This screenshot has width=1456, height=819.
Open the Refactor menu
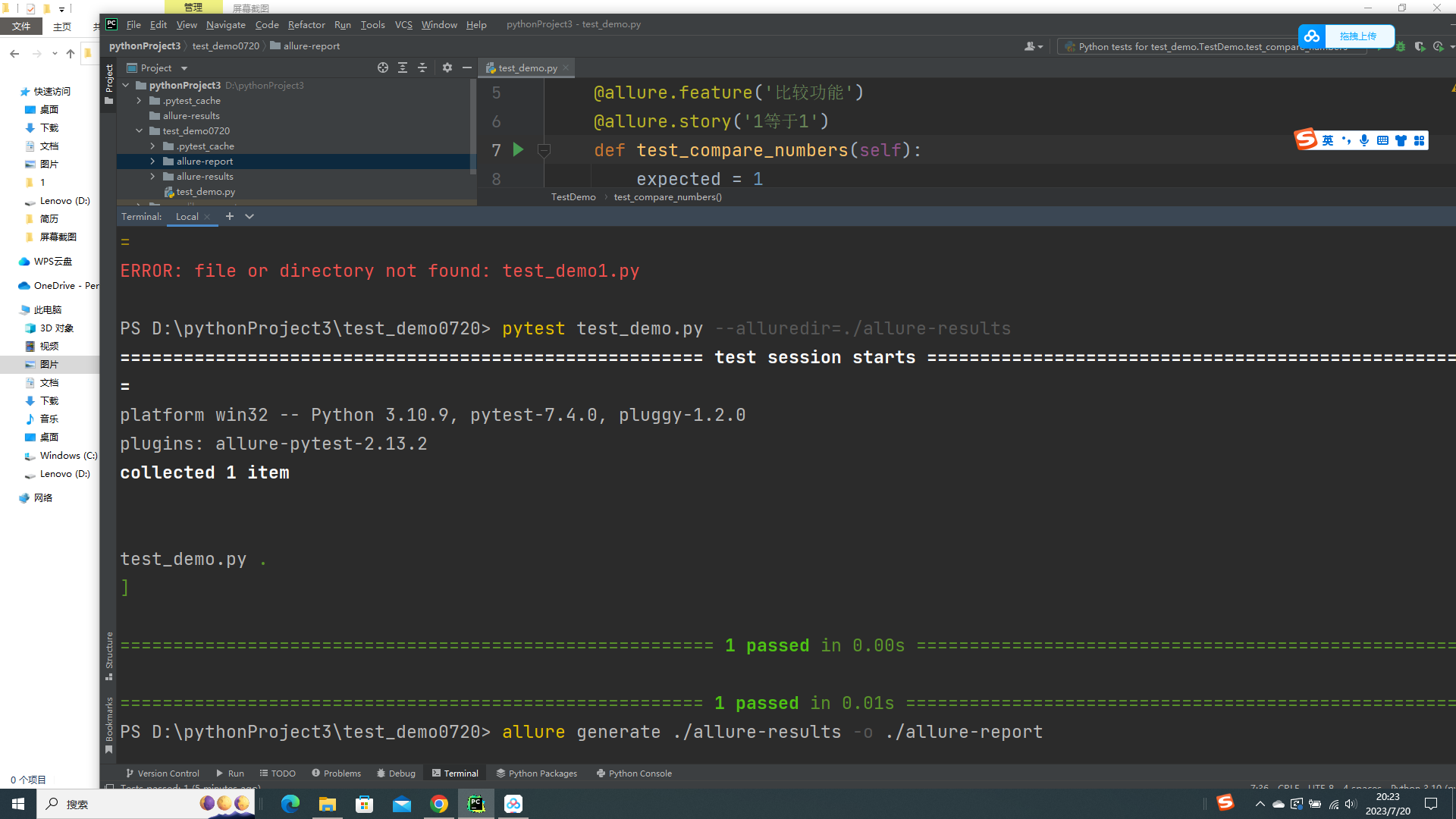pyautogui.click(x=306, y=24)
